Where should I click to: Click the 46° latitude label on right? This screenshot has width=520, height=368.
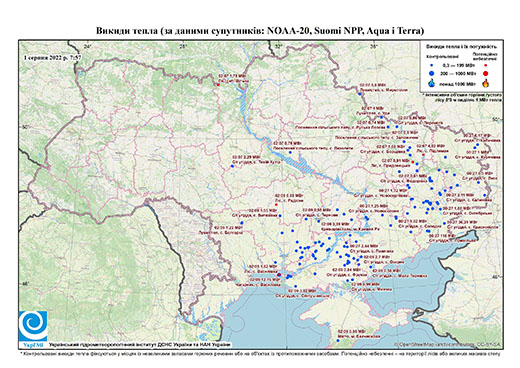pyautogui.click(x=497, y=277)
